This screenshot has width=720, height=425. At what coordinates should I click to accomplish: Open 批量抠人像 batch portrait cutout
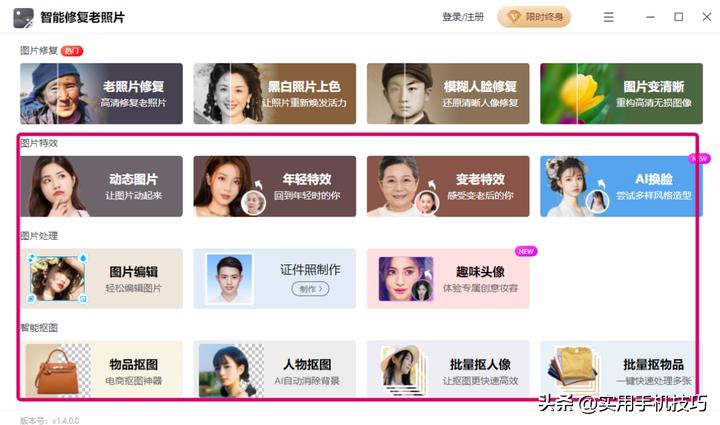[x=448, y=369]
